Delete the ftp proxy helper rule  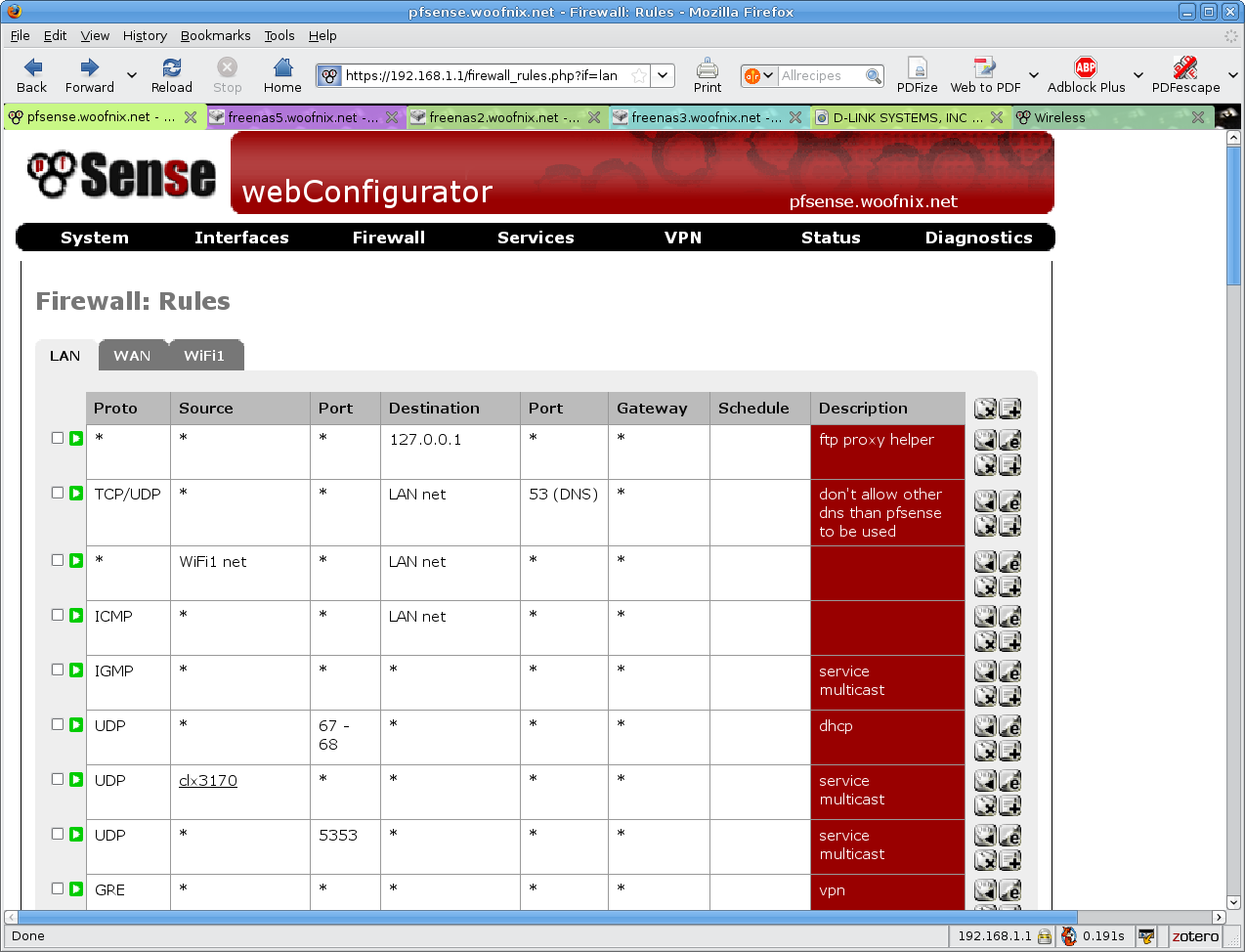pos(985,464)
